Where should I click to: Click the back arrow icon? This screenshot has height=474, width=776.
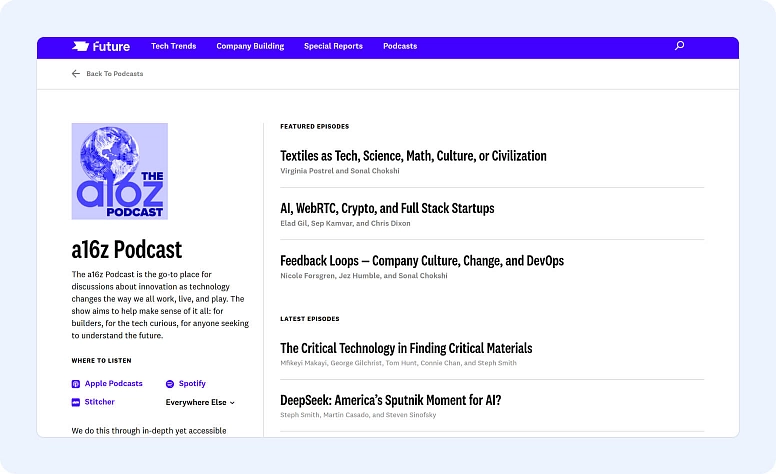pyautogui.click(x=76, y=74)
